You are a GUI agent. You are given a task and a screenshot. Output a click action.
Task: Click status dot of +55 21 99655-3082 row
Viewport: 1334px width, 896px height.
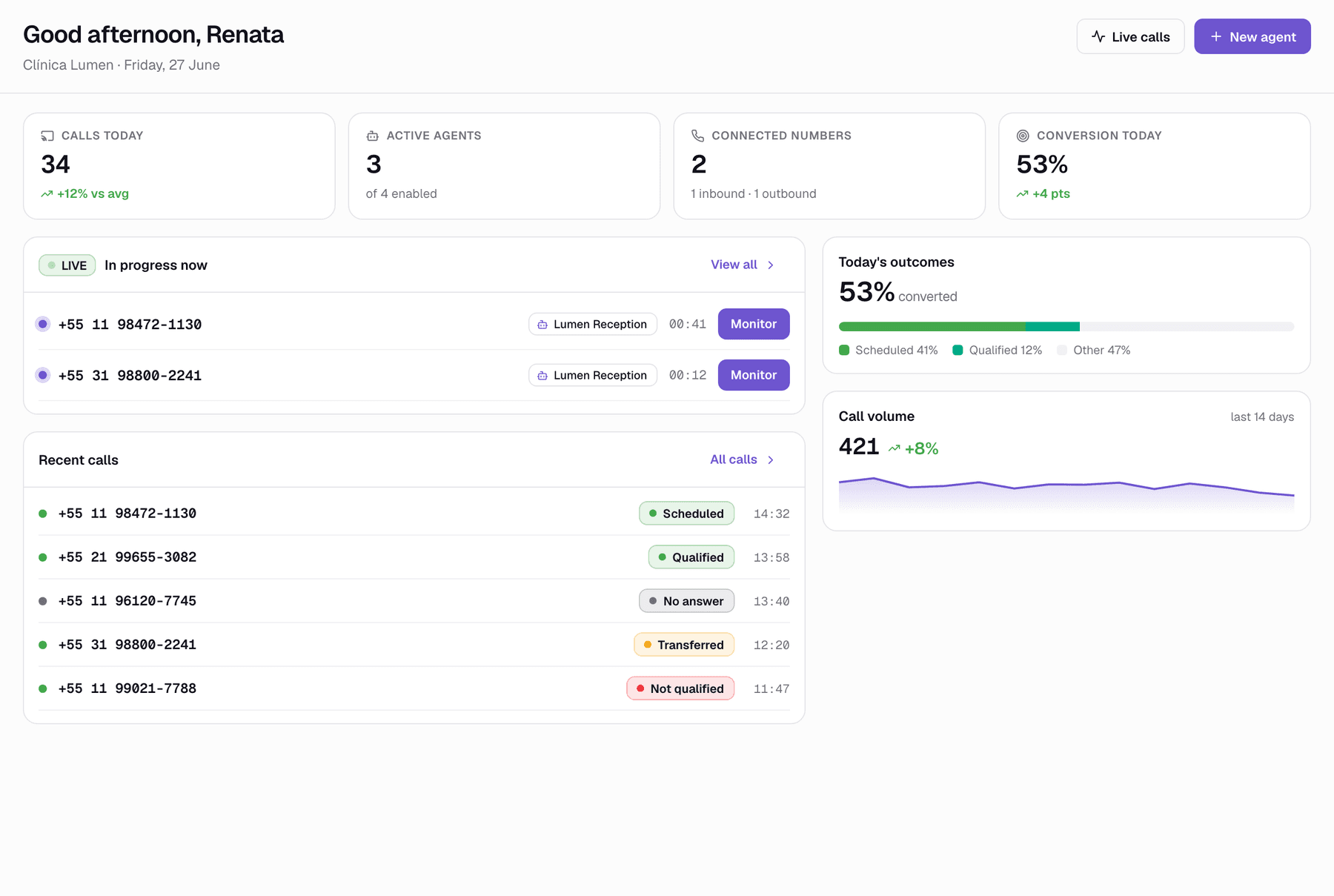pyautogui.click(x=43, y=557)
